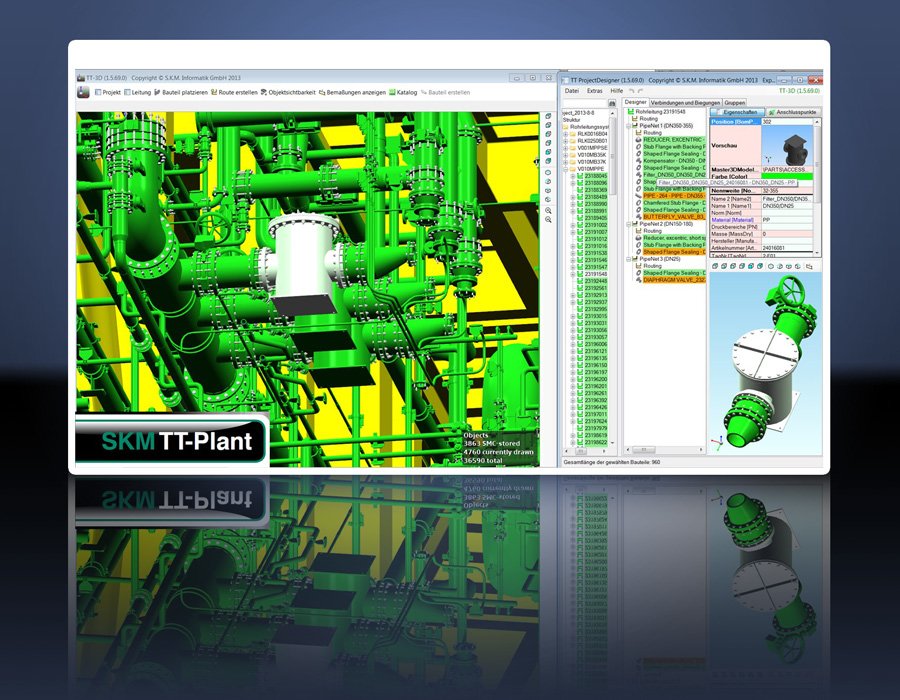
Task: Click Position value 302 cell
Action: [x=788, y=122]
